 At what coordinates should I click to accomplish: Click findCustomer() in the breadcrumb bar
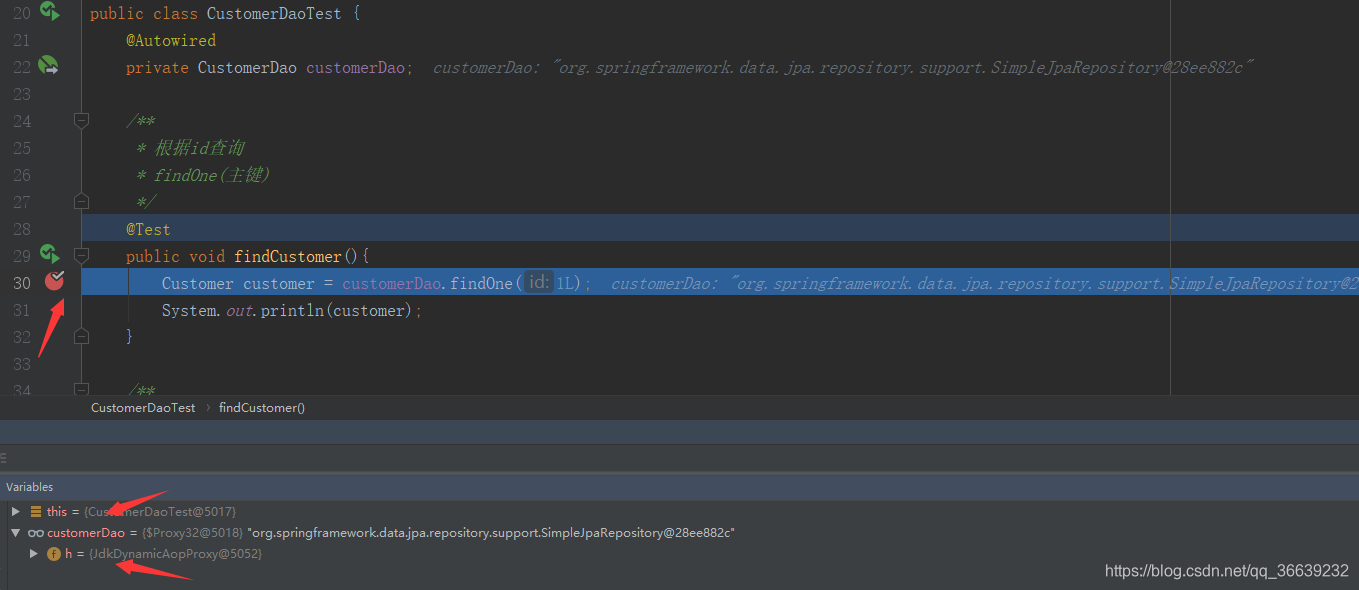261,407
